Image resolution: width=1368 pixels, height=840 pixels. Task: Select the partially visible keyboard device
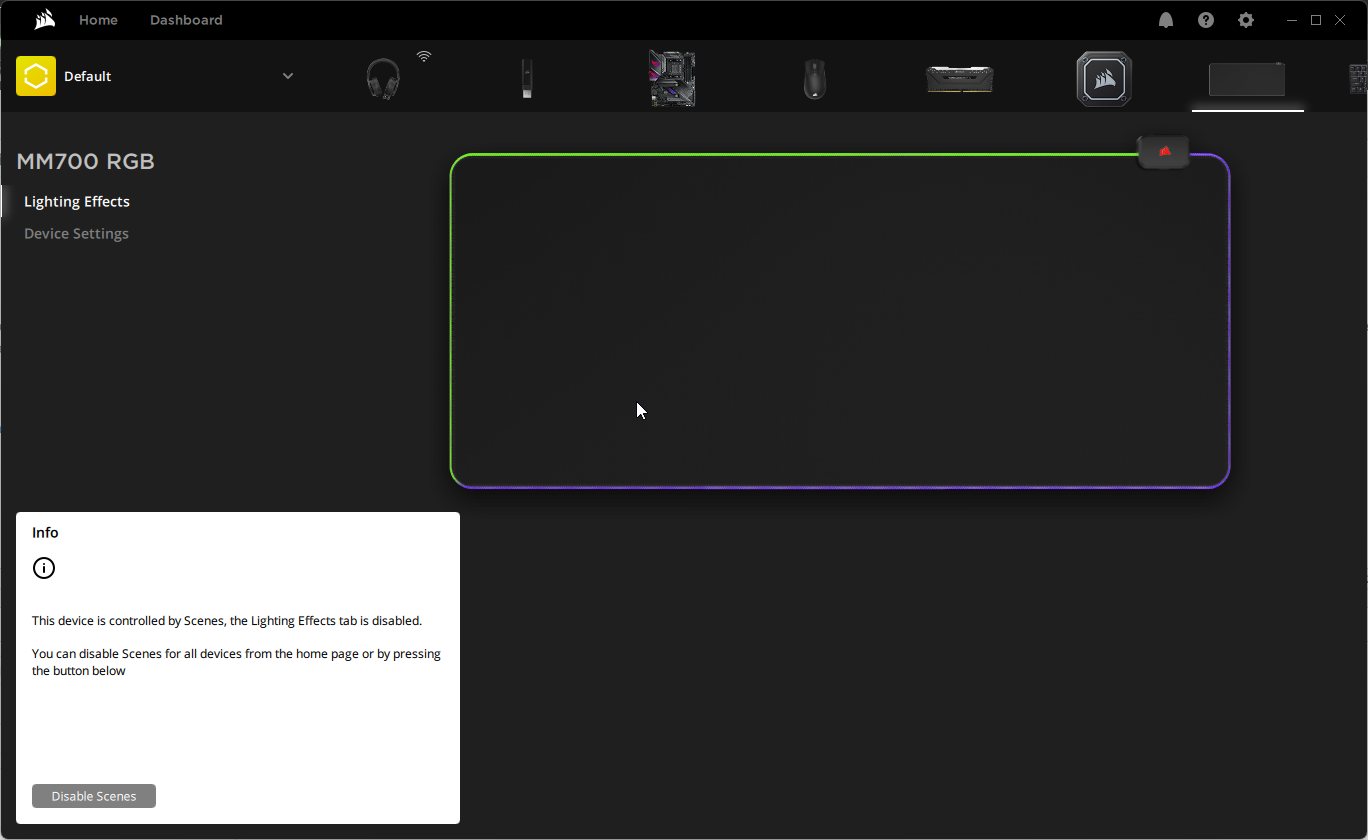pyautogui.click(x=1357, y=78)
